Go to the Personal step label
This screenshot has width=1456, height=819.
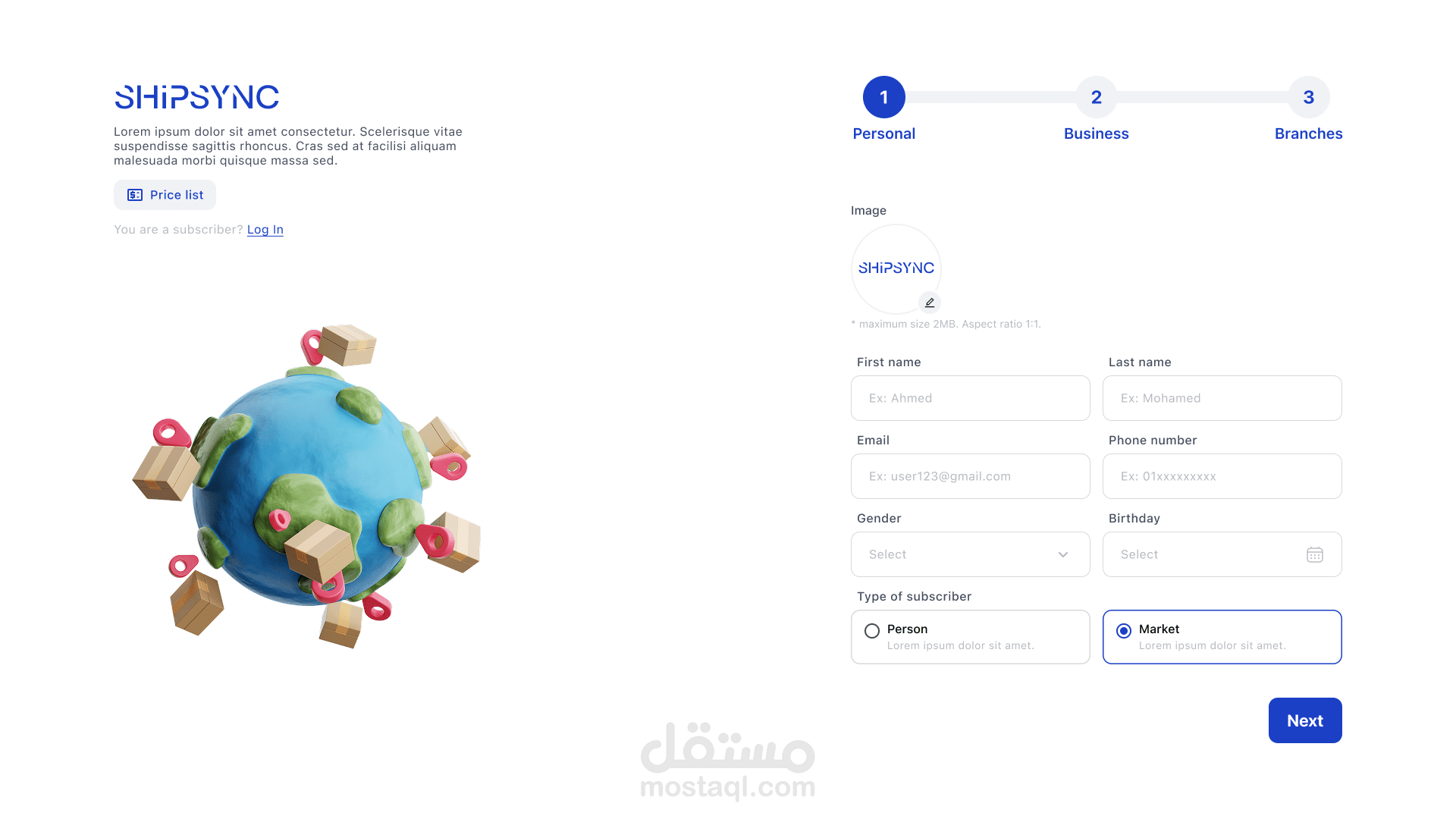[884, 133]
